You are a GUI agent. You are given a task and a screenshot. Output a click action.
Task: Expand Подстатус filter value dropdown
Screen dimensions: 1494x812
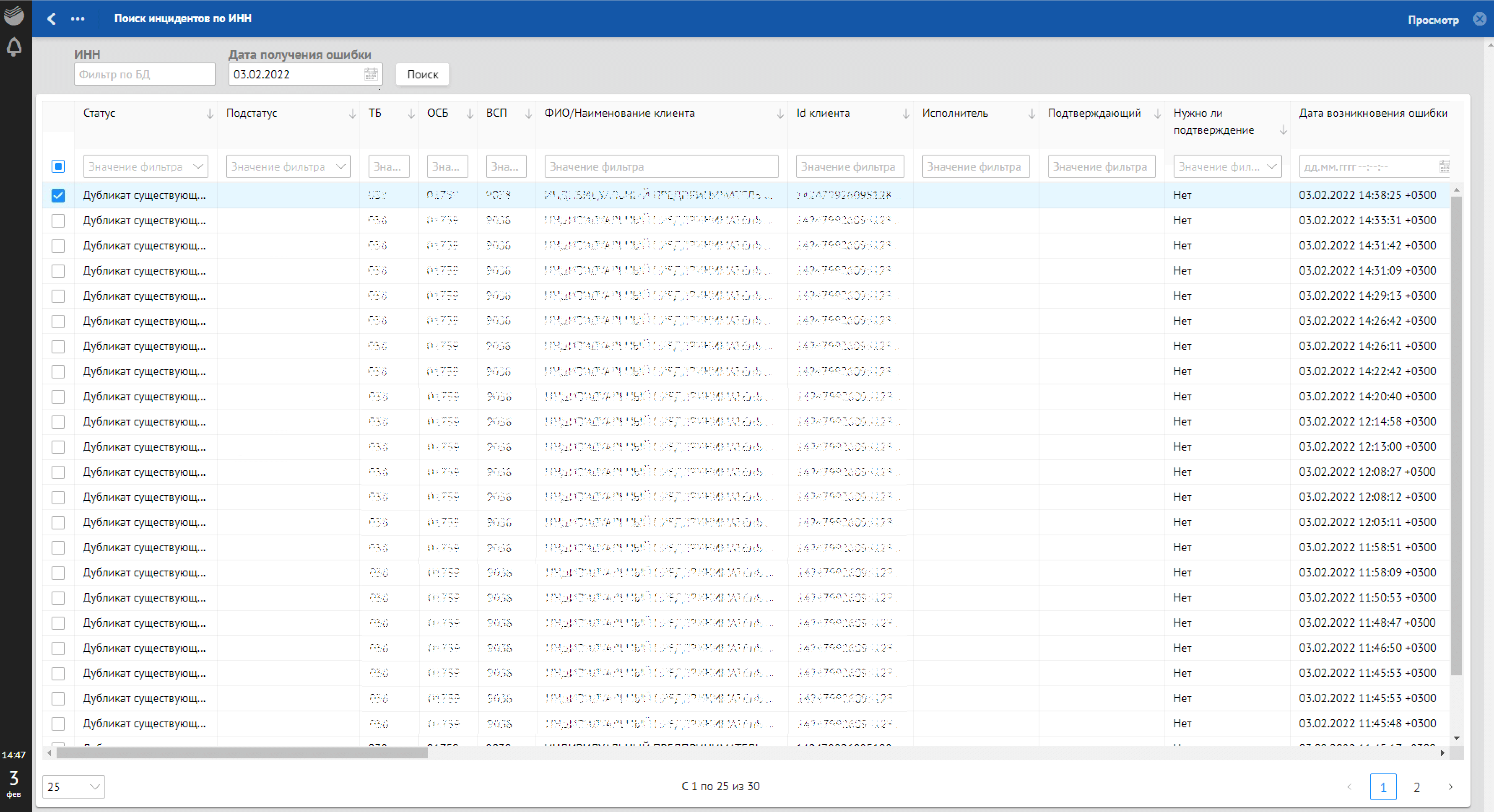[x=341, y=166]
